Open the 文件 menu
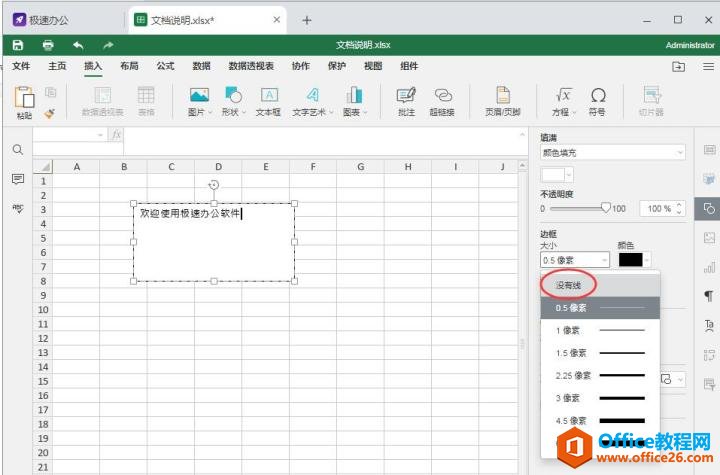This screenshot has width=720, height=475. click(21, 66)
